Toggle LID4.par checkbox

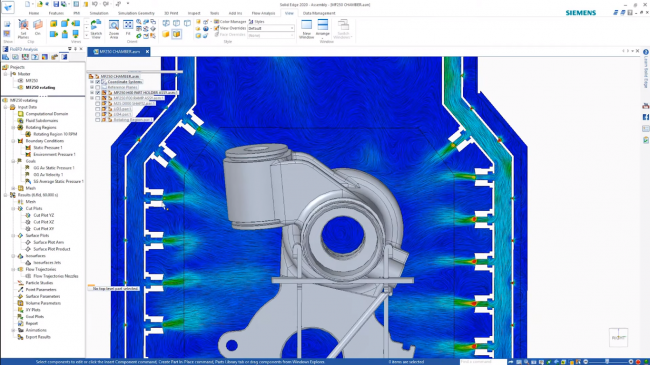[98, 114]
